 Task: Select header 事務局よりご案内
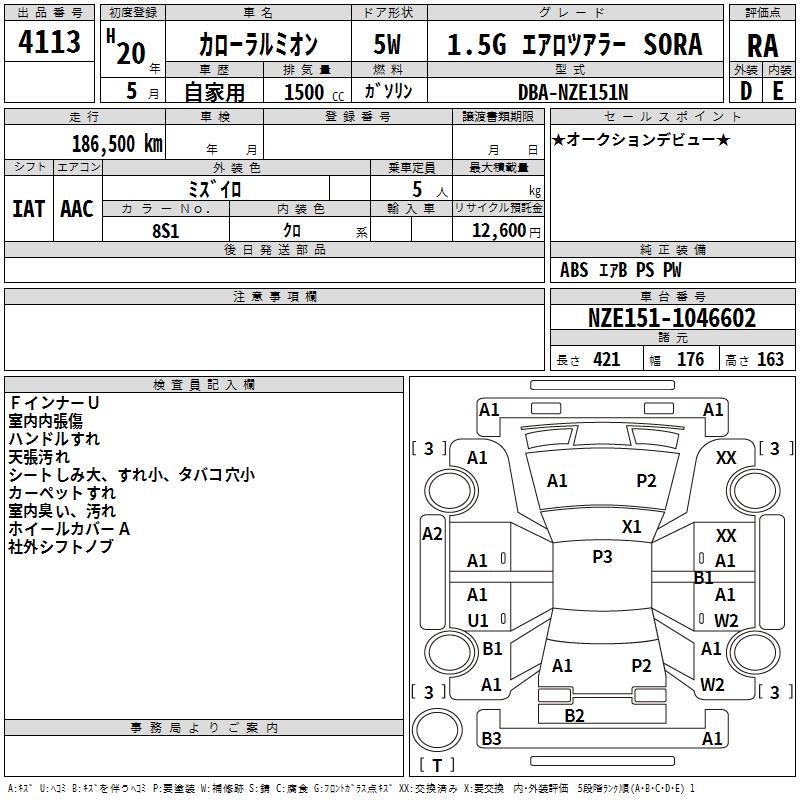[x=204, y=728]
